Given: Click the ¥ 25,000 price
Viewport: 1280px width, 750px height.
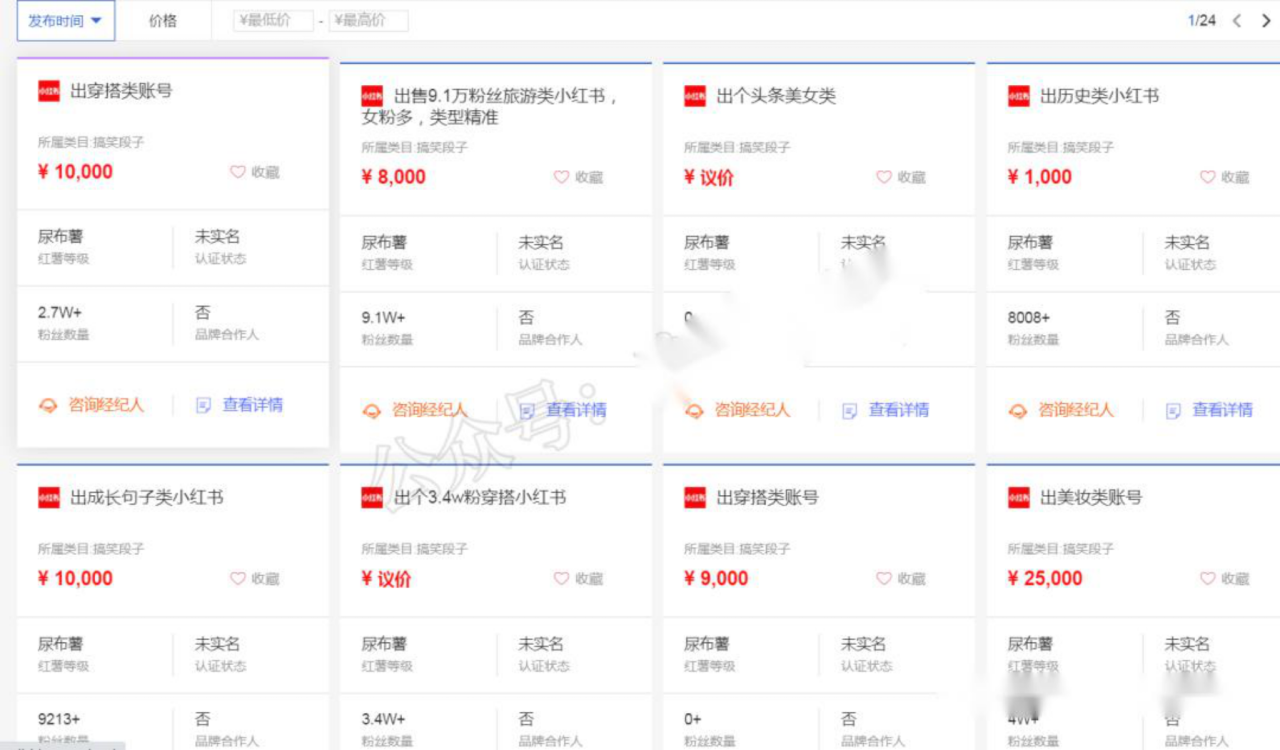Looking at the screenshot, I should [1045, 578].
